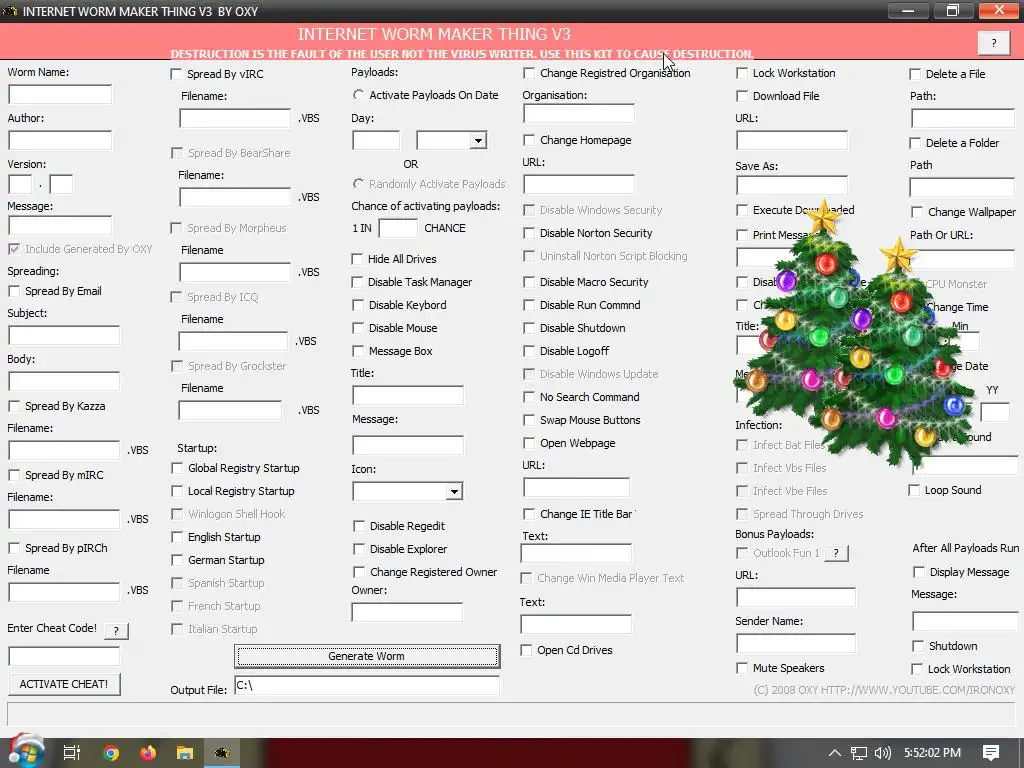The width and height of the screenshot is (1024, 768).
Task: Click the Sender Name field
Action: 795,643
